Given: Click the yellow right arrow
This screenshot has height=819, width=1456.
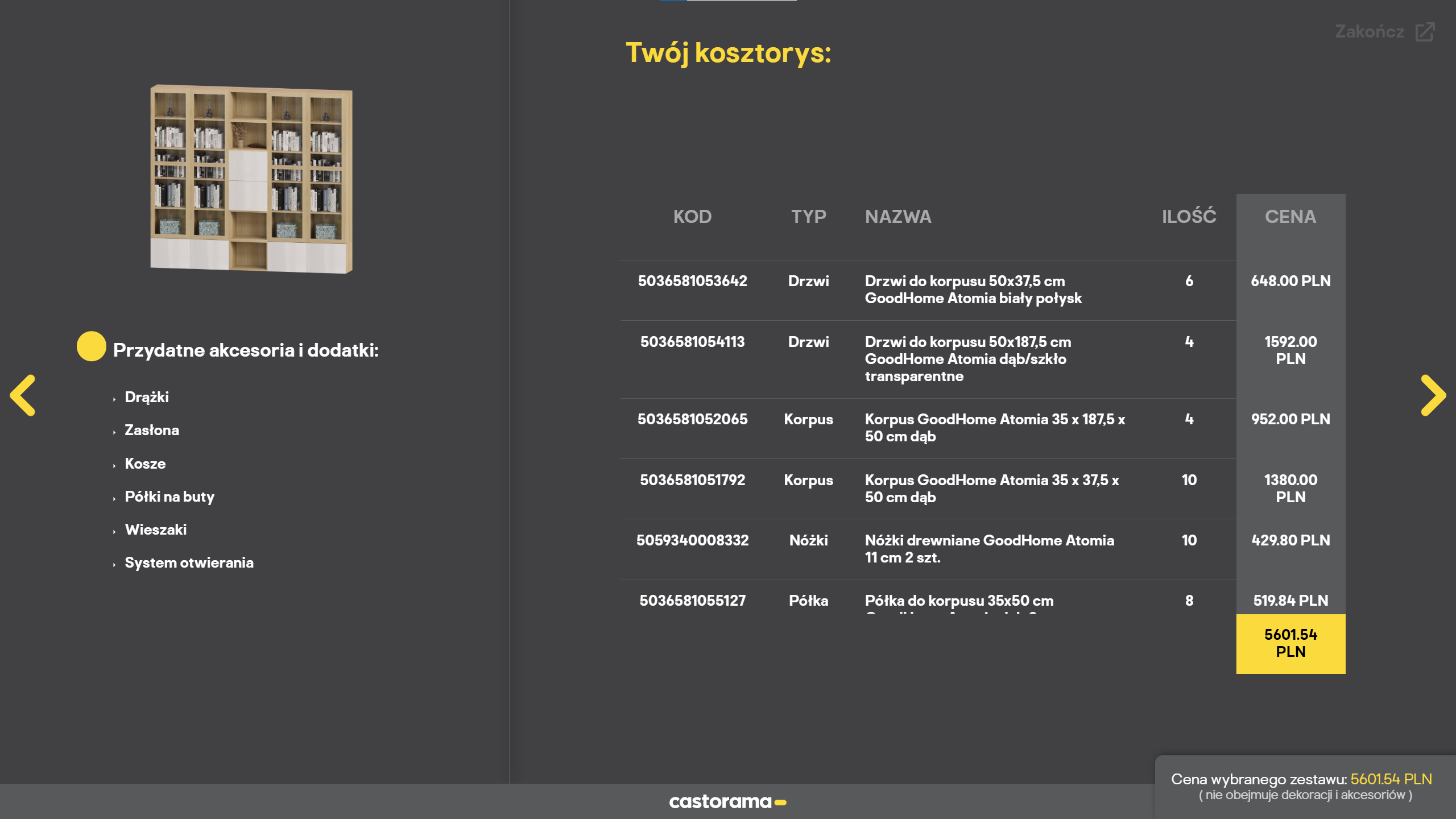Looking at the screenshot, I should tap(1433, 395).
